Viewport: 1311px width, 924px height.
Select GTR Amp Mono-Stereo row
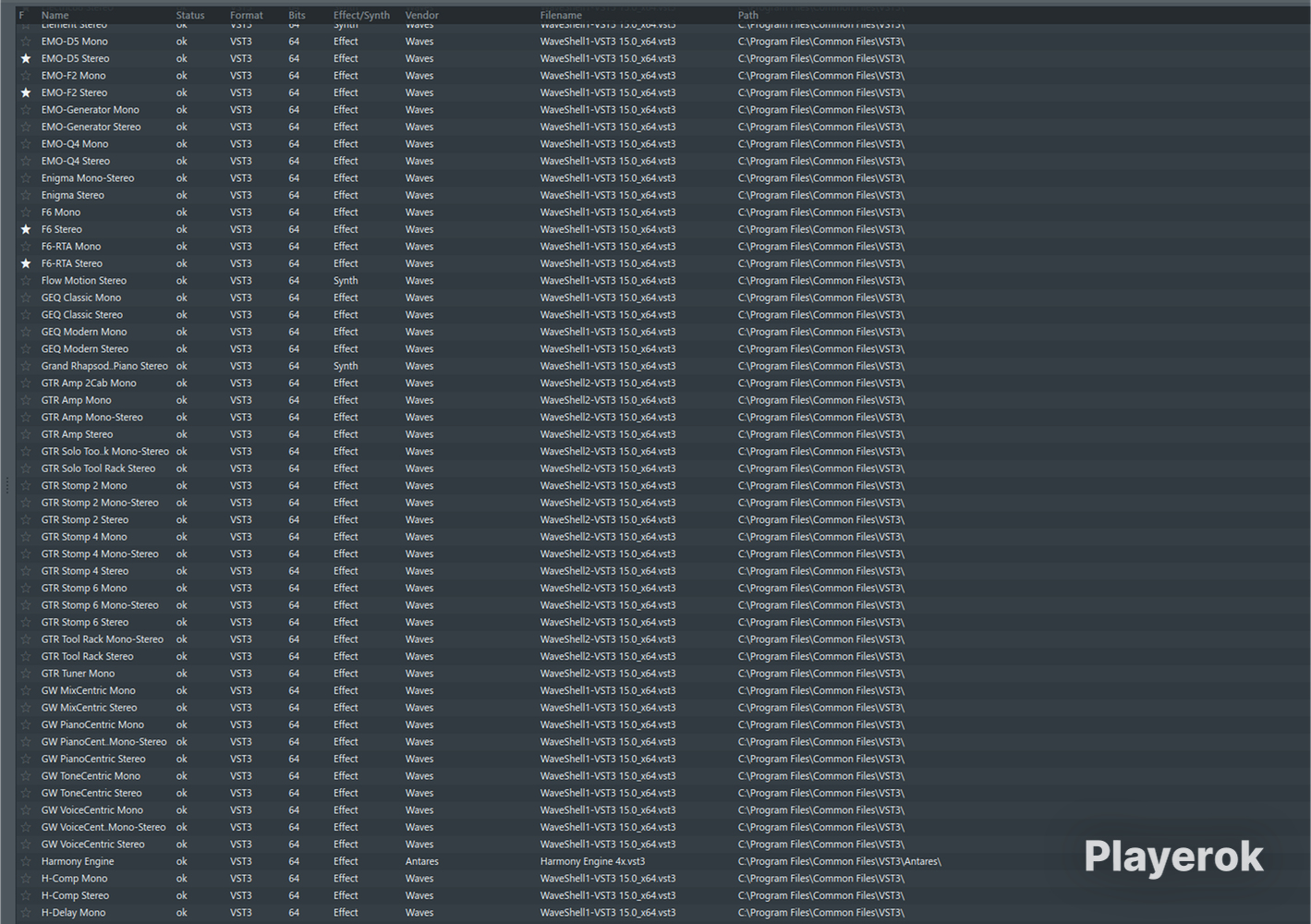click(92, 418)
